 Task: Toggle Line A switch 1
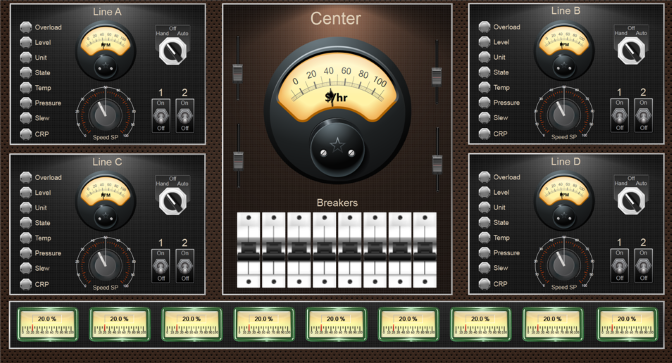[x=161, y=116]
